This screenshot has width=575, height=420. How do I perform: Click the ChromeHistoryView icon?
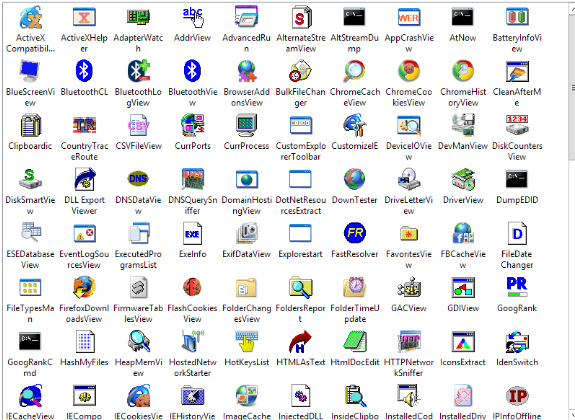[x=463, y=71]
